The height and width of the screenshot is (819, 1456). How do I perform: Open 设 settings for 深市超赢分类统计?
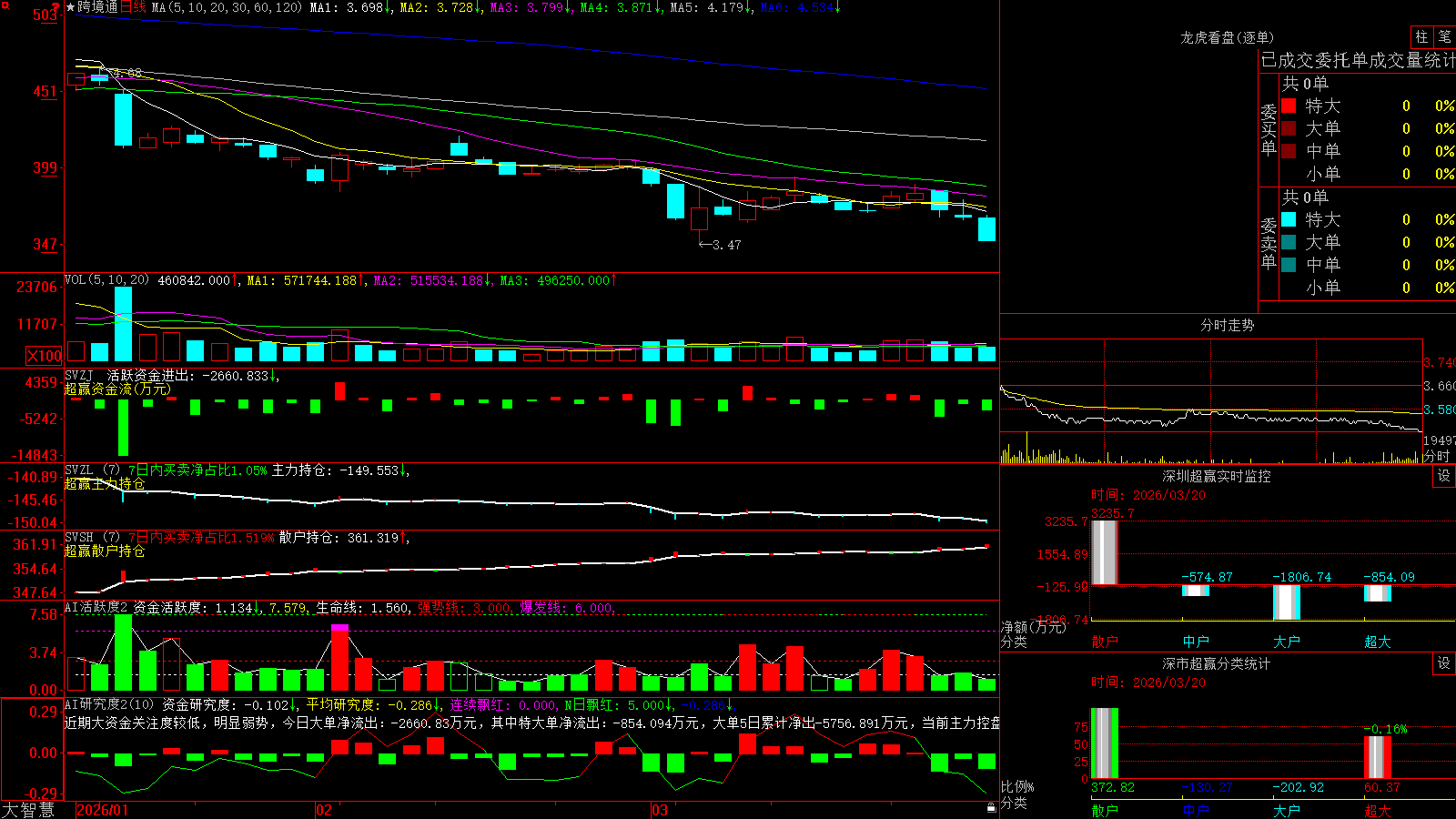click(x=1444, y=663)
